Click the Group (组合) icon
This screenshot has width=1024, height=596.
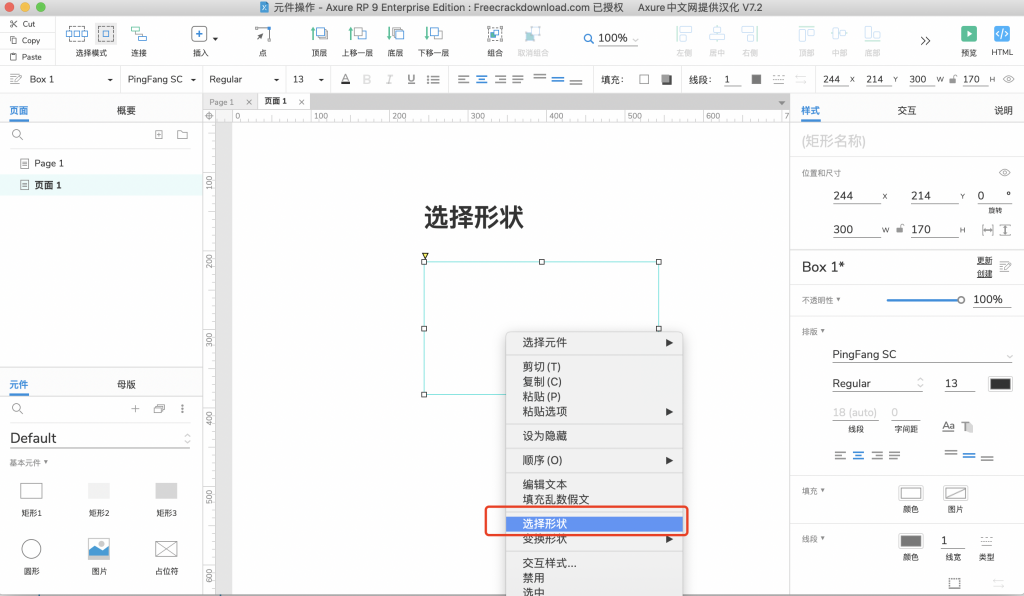pos(495,34)
